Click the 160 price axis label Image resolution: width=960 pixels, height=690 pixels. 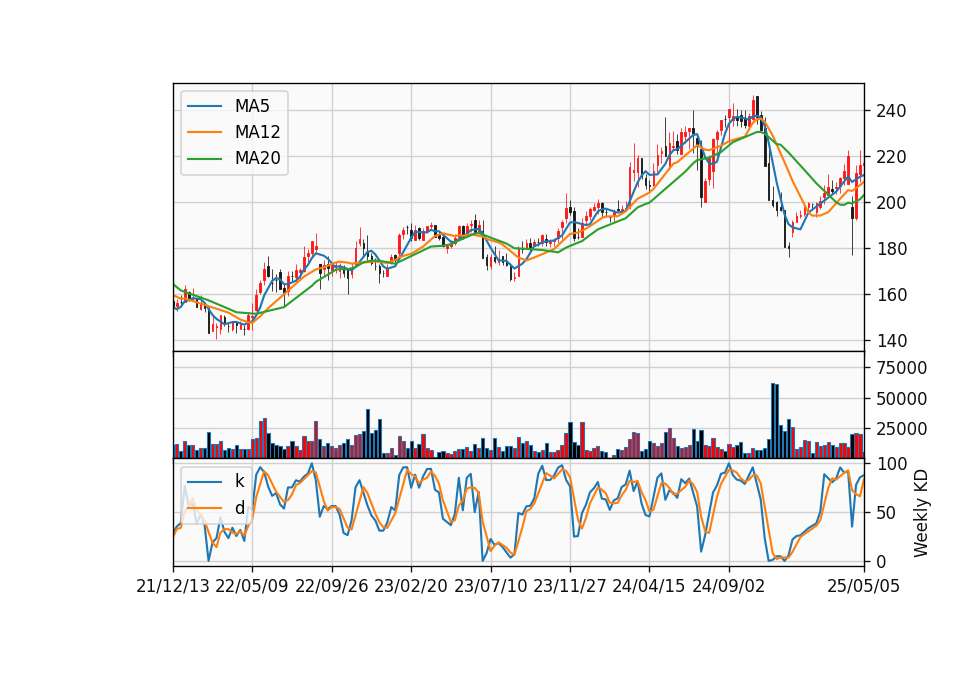point(891,295)
